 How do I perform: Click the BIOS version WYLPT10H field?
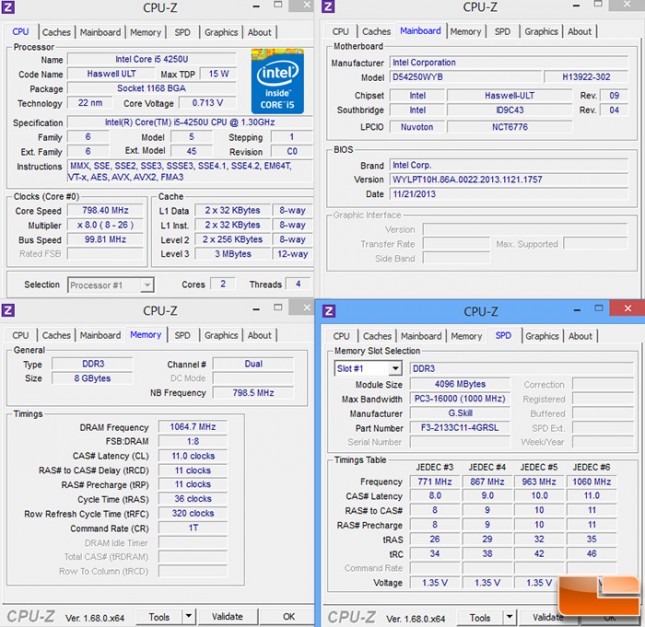point(509,179)
